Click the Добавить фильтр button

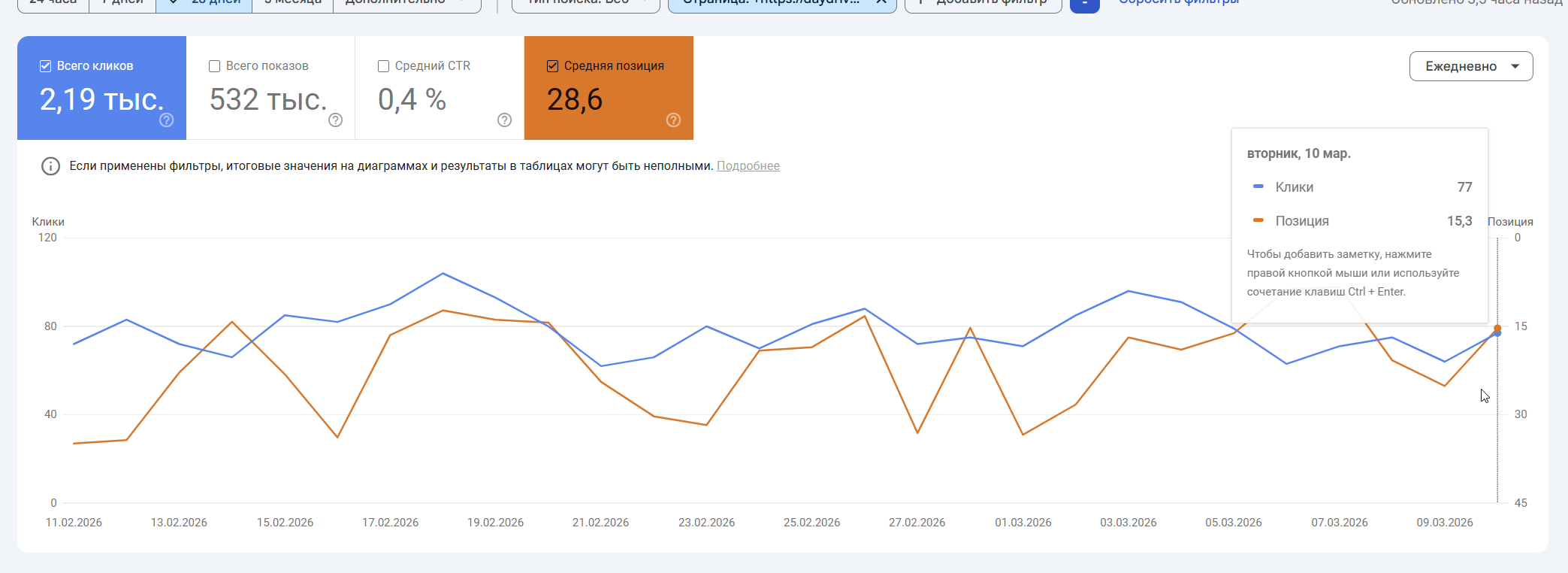point(983,4)
